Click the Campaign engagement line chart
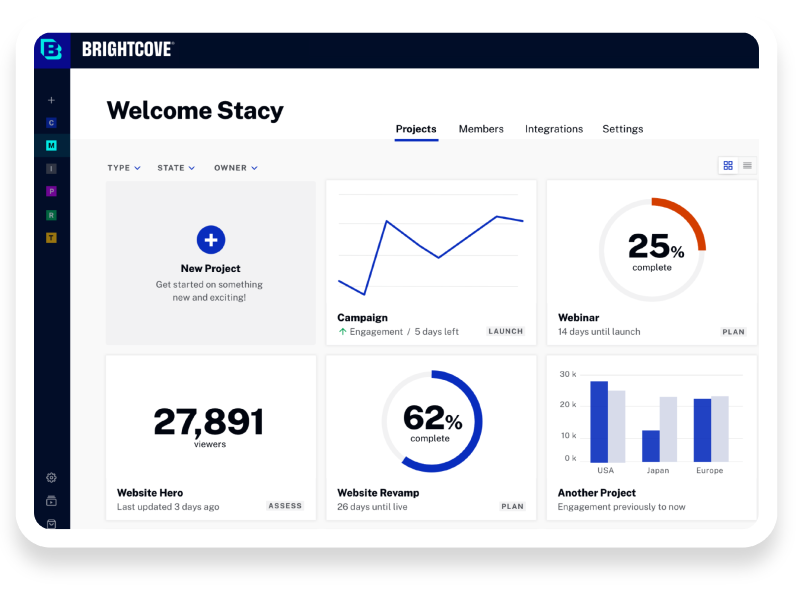Image resolution: width=800 pixels, height=596 pixels. pyautogui.click(x=431, y=246)
